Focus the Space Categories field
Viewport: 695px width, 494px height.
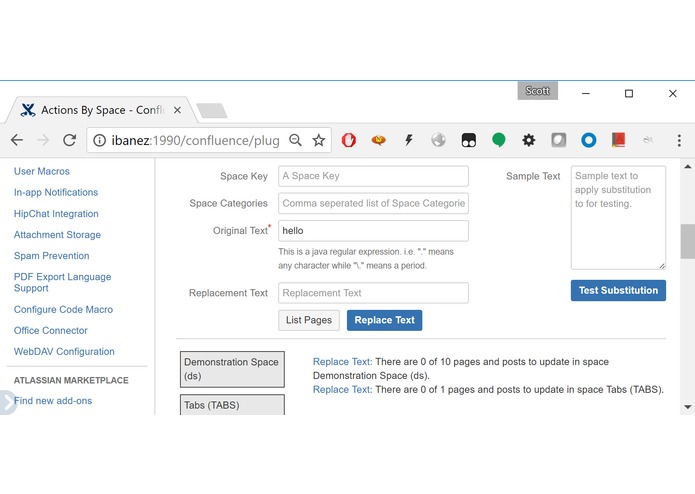tap(373, 203)
